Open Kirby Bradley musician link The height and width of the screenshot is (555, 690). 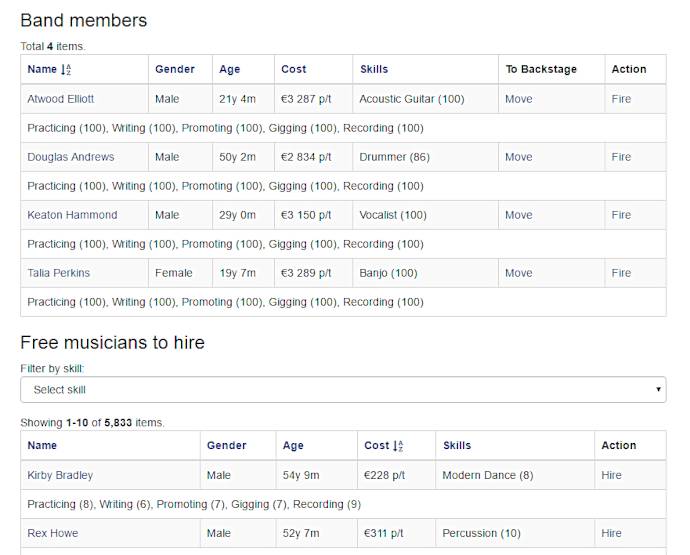pos(60,475)
